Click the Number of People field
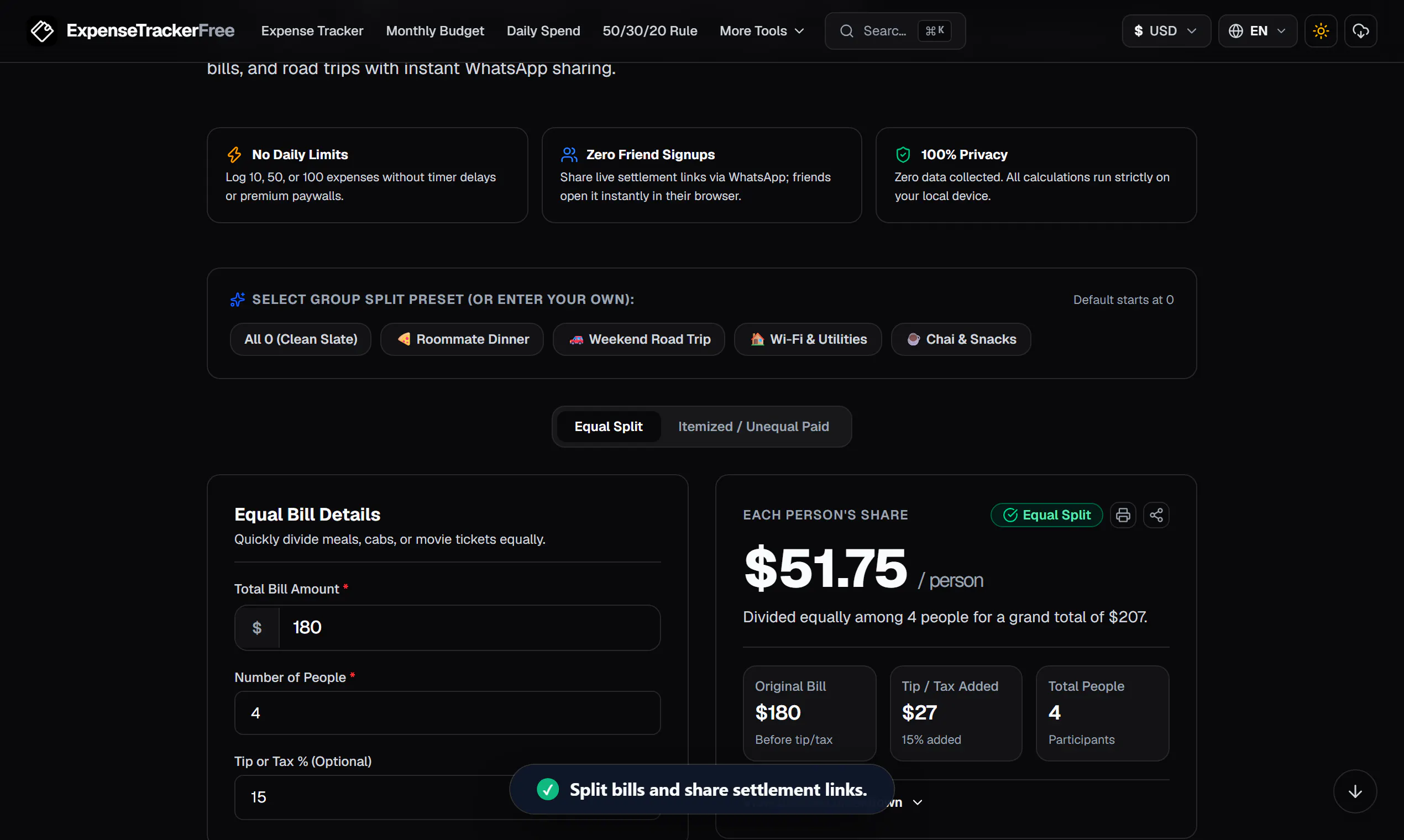This screenshot has height=840, width=1404. pyautogui.click(x=447, y=713)
